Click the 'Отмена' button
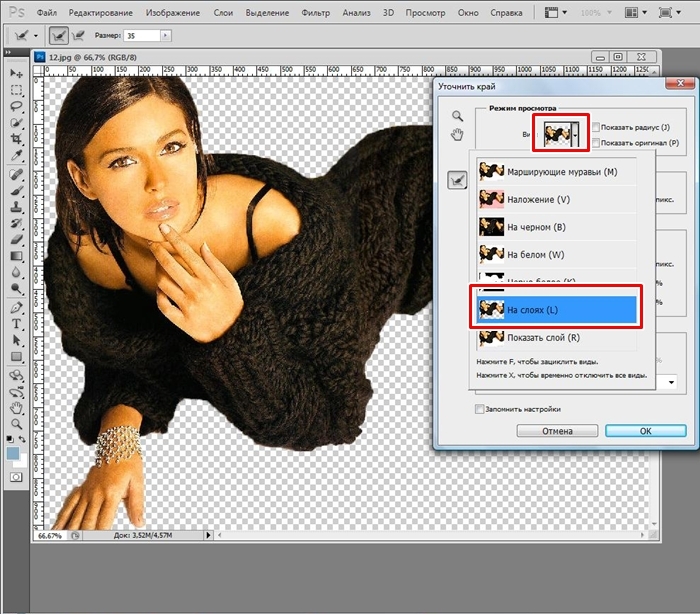Image resolution: width=700 pixels, height=614 pixels. [x=557, y=431]
